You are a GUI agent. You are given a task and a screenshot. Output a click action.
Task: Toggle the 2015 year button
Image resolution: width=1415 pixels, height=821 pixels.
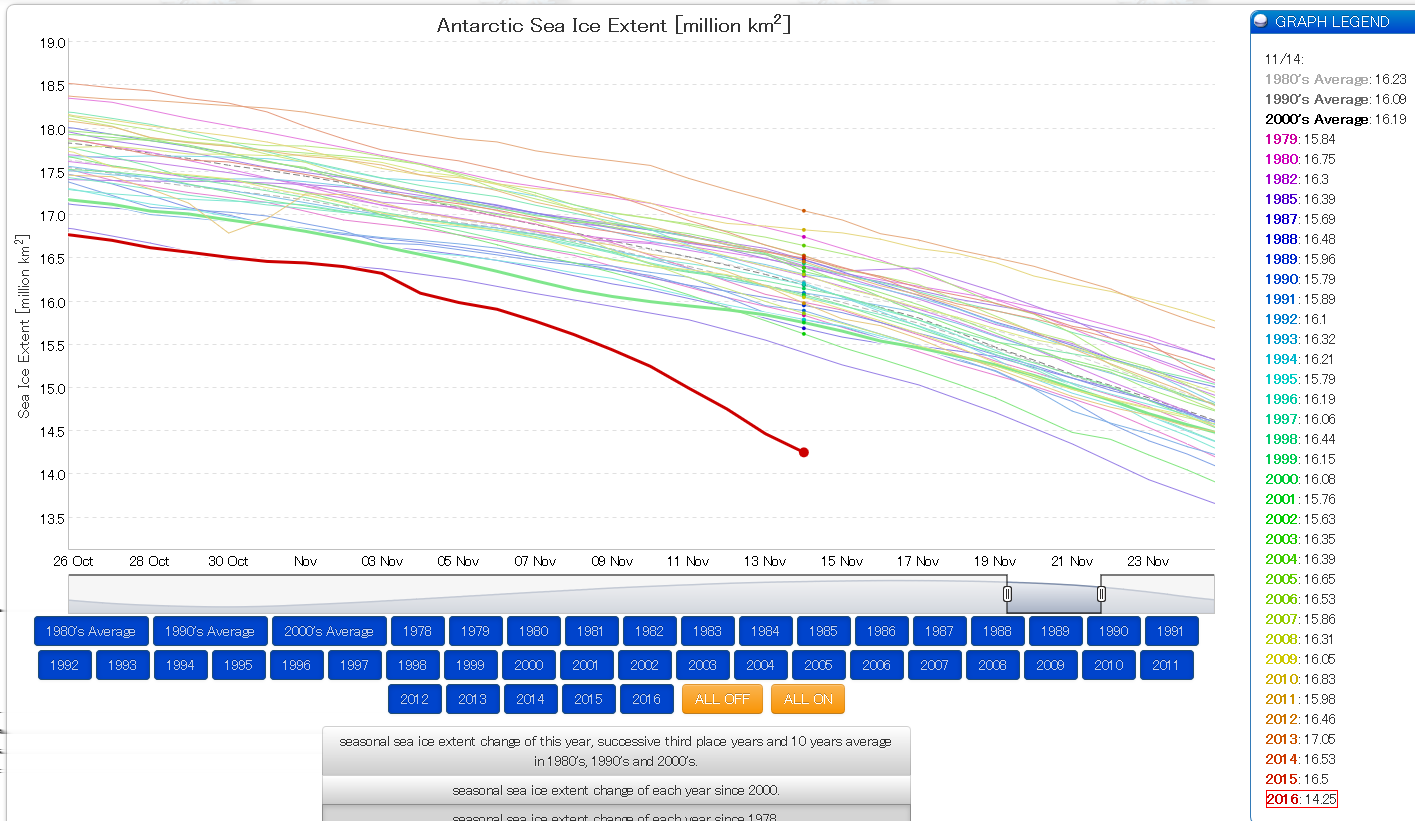click(588, 699)
